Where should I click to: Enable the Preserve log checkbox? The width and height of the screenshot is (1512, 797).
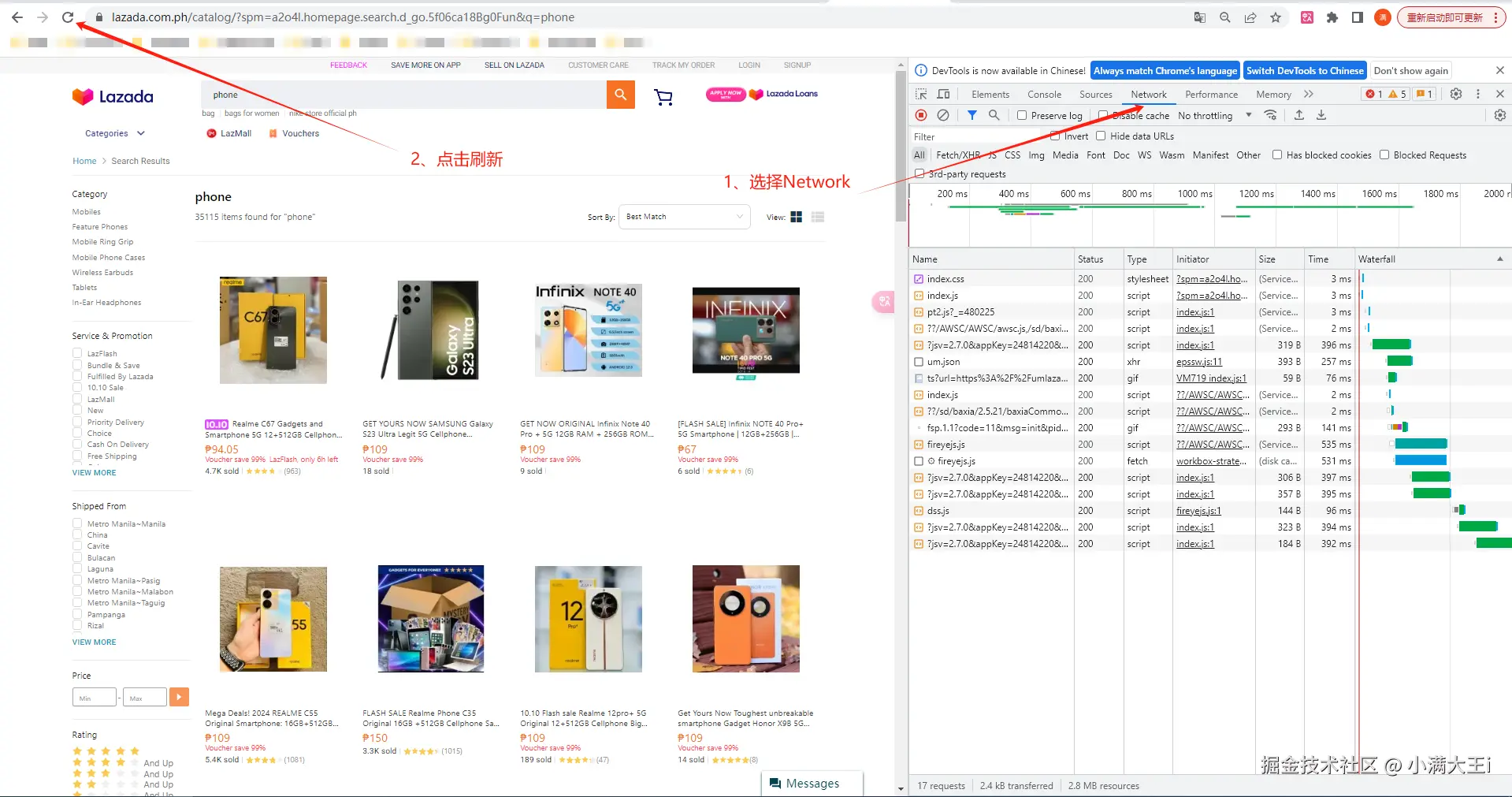(x=1022, y=115)
